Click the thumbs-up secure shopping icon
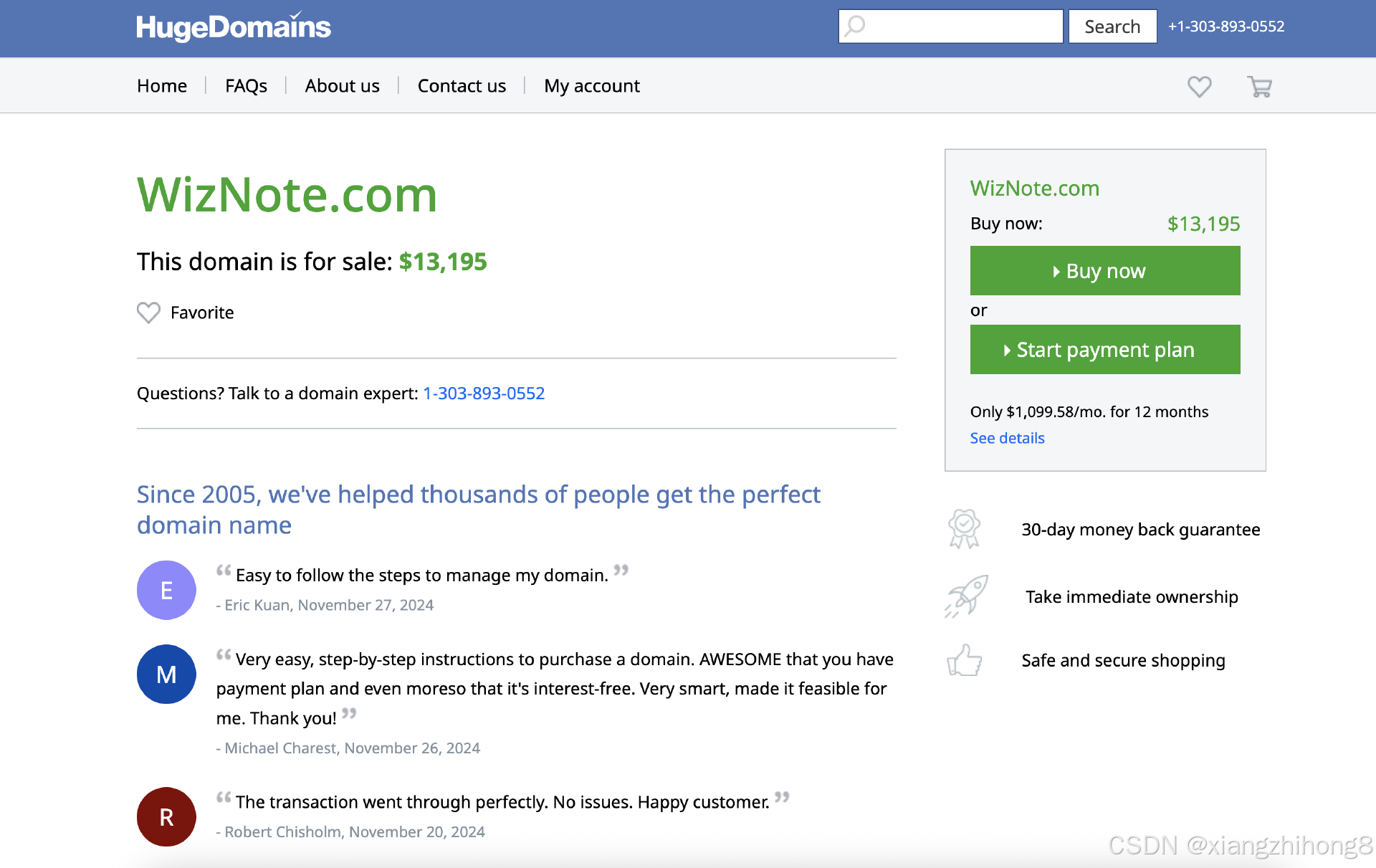This screenshot has height=868, width=1376. point(965,660)
